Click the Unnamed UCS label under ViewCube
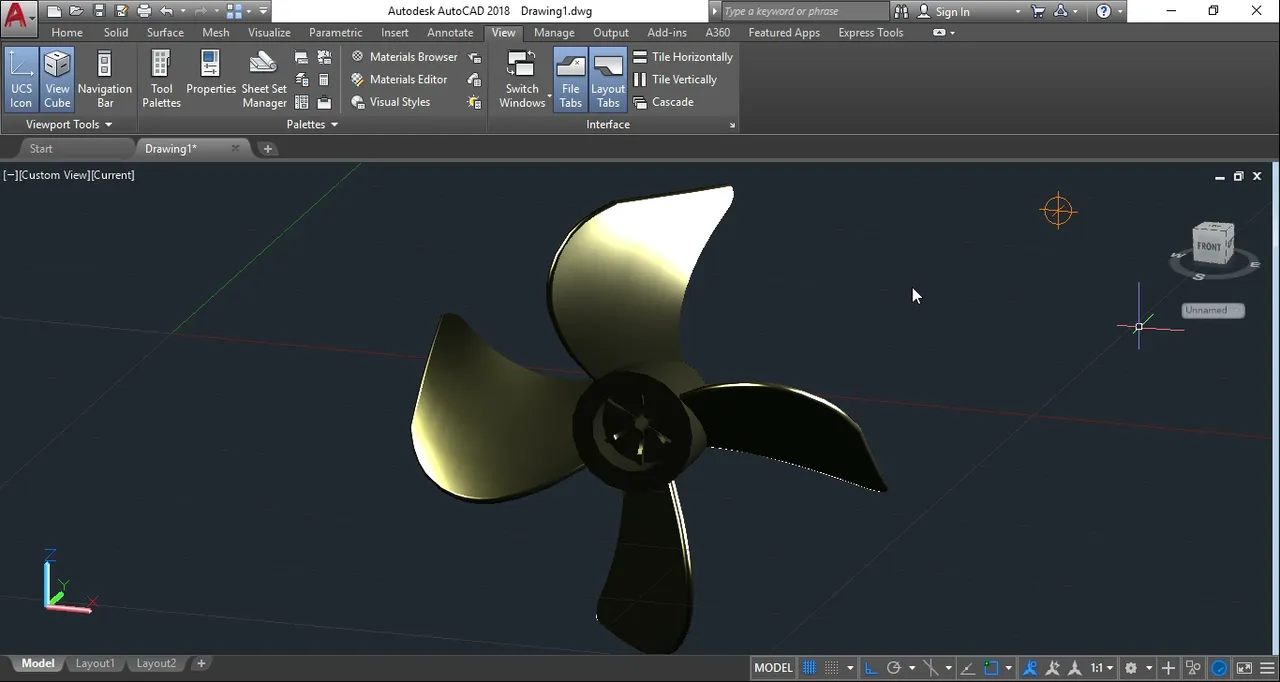 pyautogui.click(x=1212, y=310)
